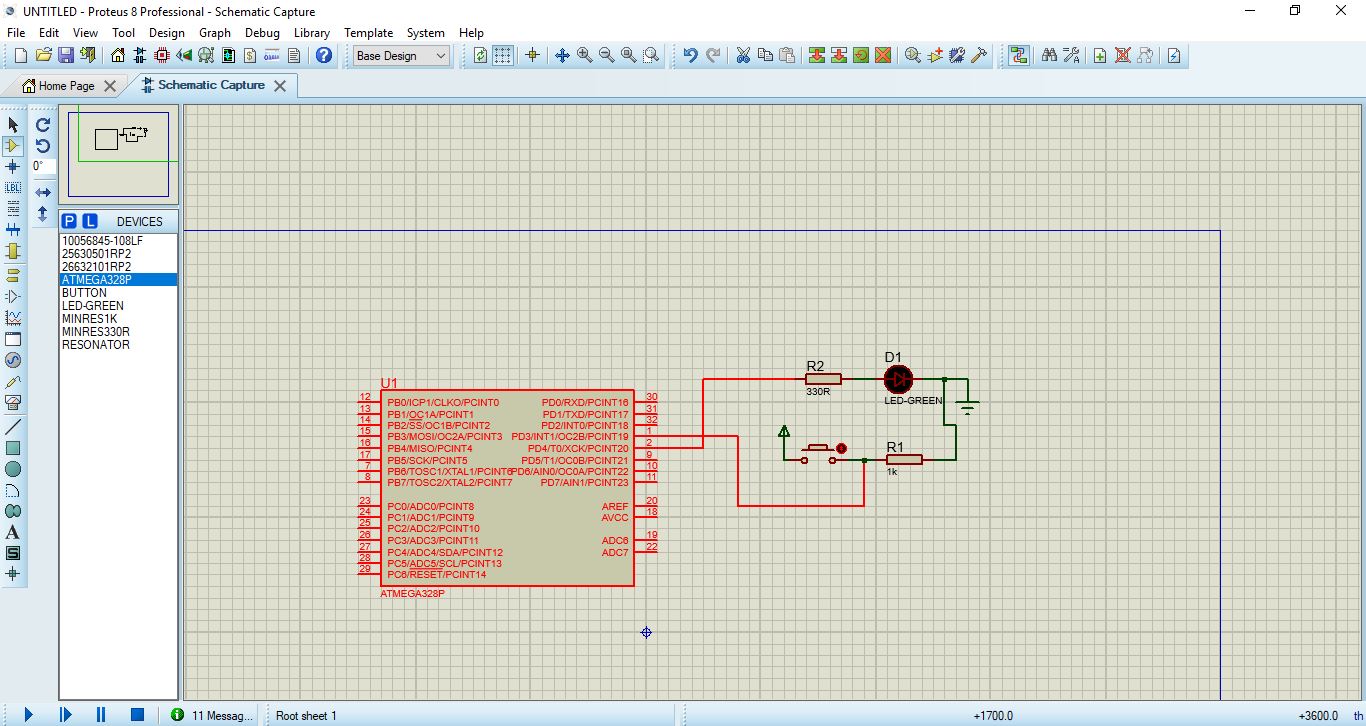Screen dimensions: 1366x726
Task: Select the Component mode tool
Action: click(x=13, y=146)
